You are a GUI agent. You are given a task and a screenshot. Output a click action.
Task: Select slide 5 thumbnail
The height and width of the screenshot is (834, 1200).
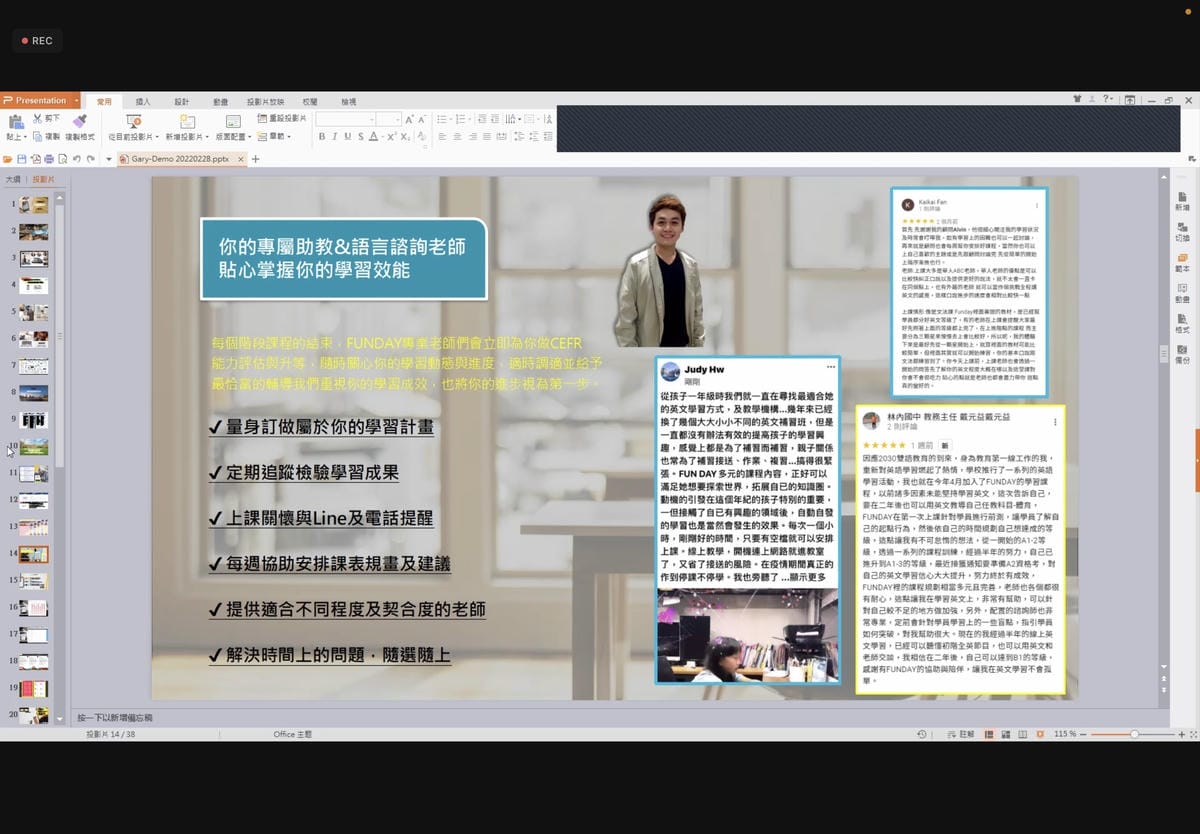[33, 312]
